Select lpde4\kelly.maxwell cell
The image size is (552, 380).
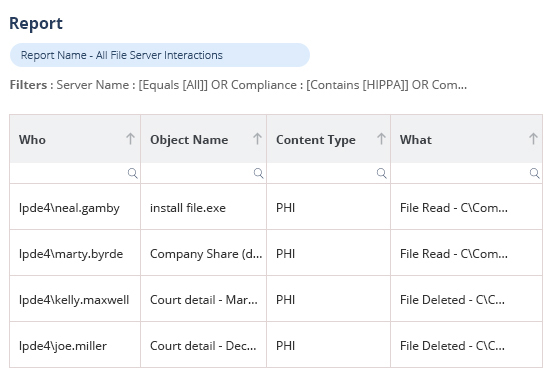pyautogui.click(x=75, y=299)
